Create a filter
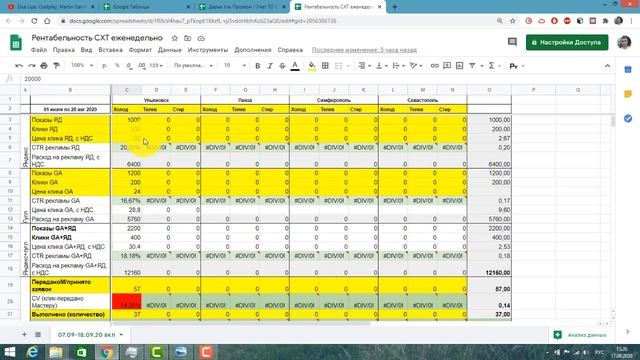The image size is (640, 360). [472, 66]
